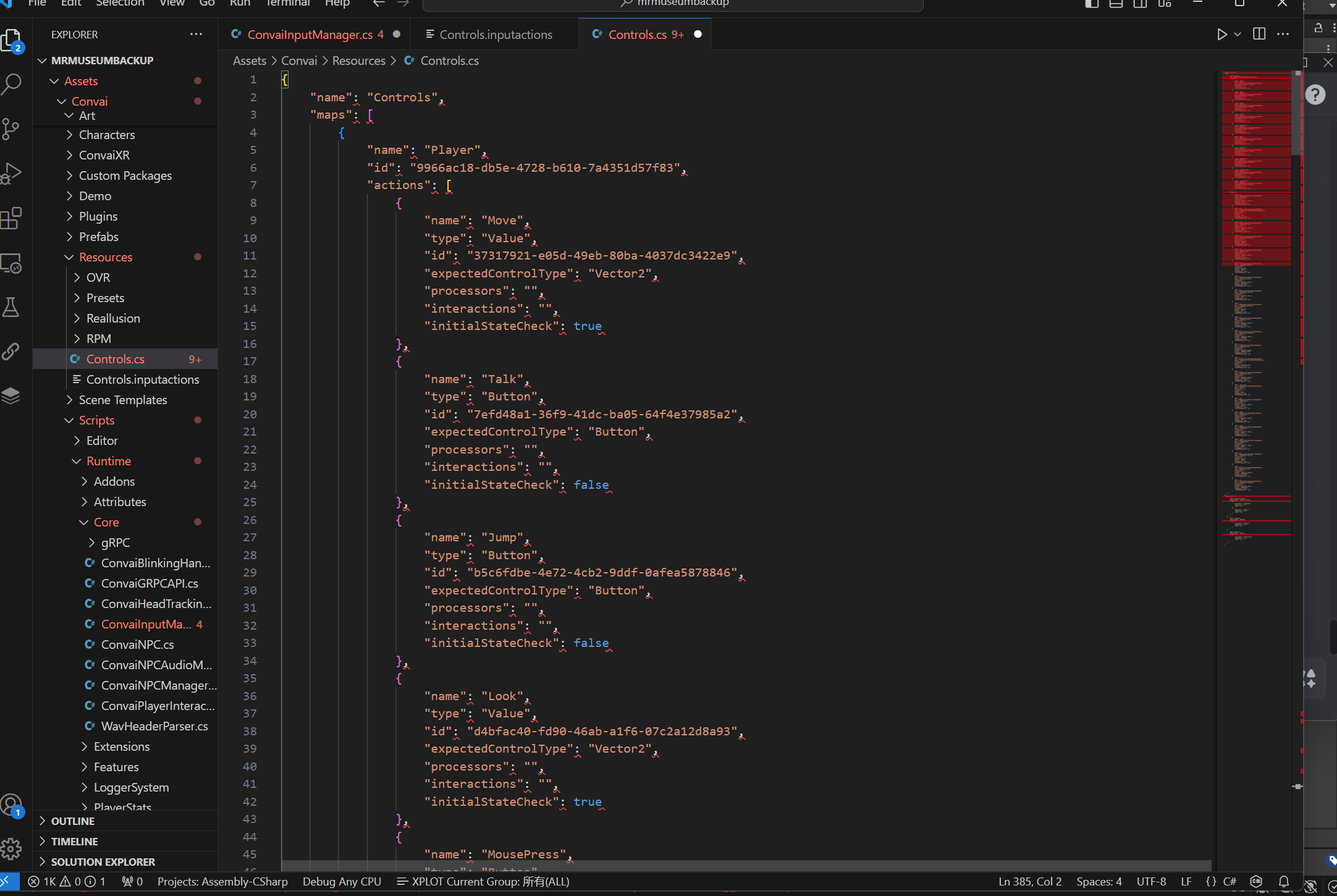Toggle the Primary Side Bar layout button
1337x896 pixels.
[1092, 4]
